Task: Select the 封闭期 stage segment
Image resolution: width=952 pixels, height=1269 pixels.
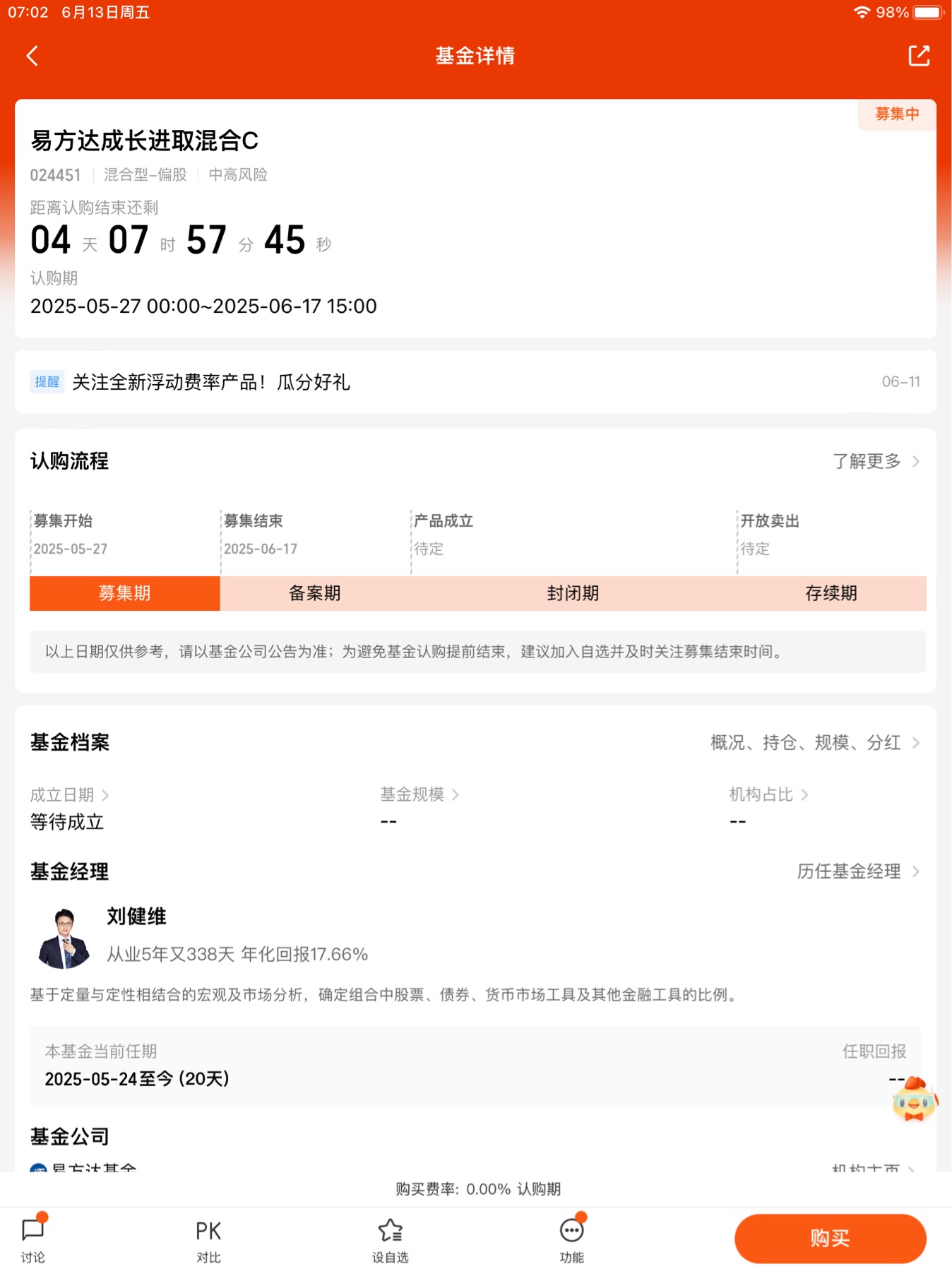Action: pos(573,593)
